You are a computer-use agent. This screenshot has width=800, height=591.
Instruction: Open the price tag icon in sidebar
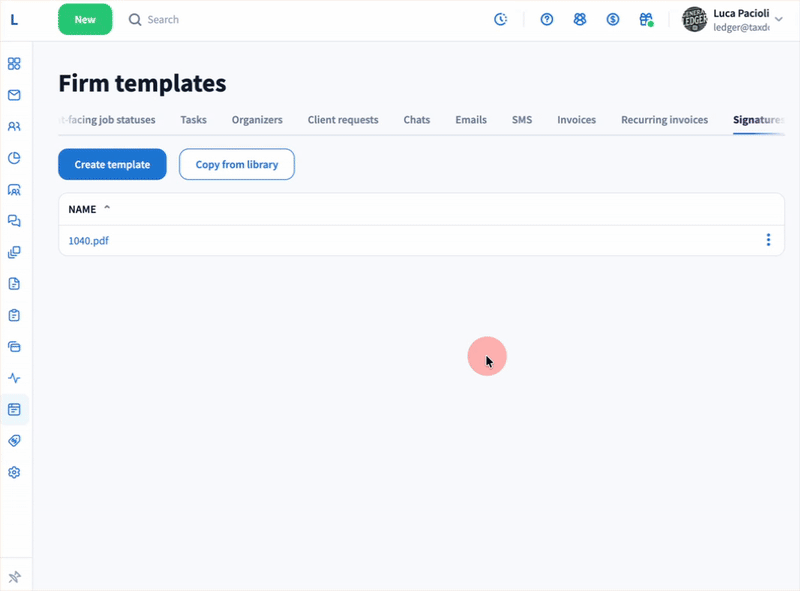point(14,441)
